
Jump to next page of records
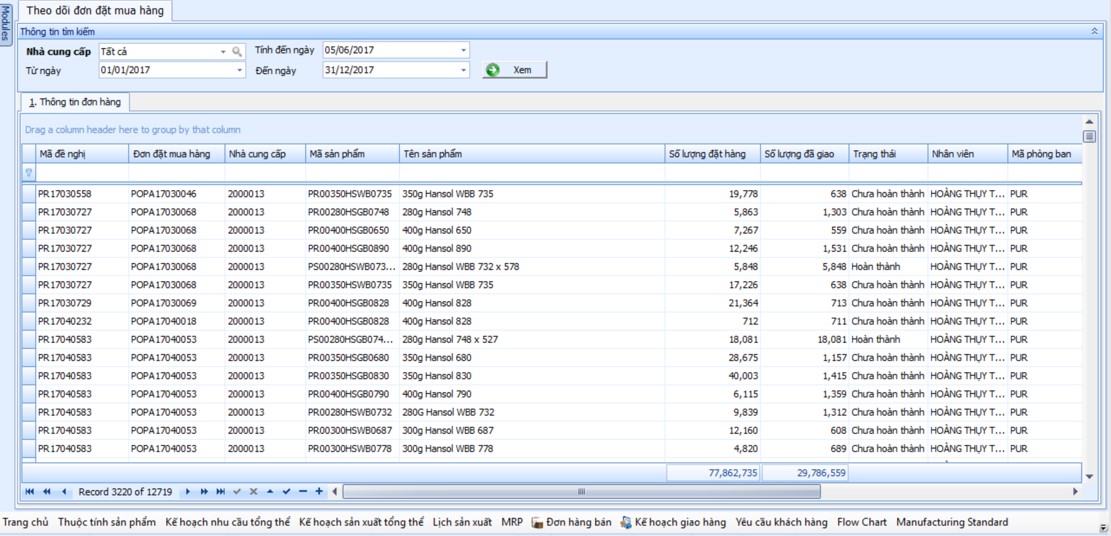point(204,491)
